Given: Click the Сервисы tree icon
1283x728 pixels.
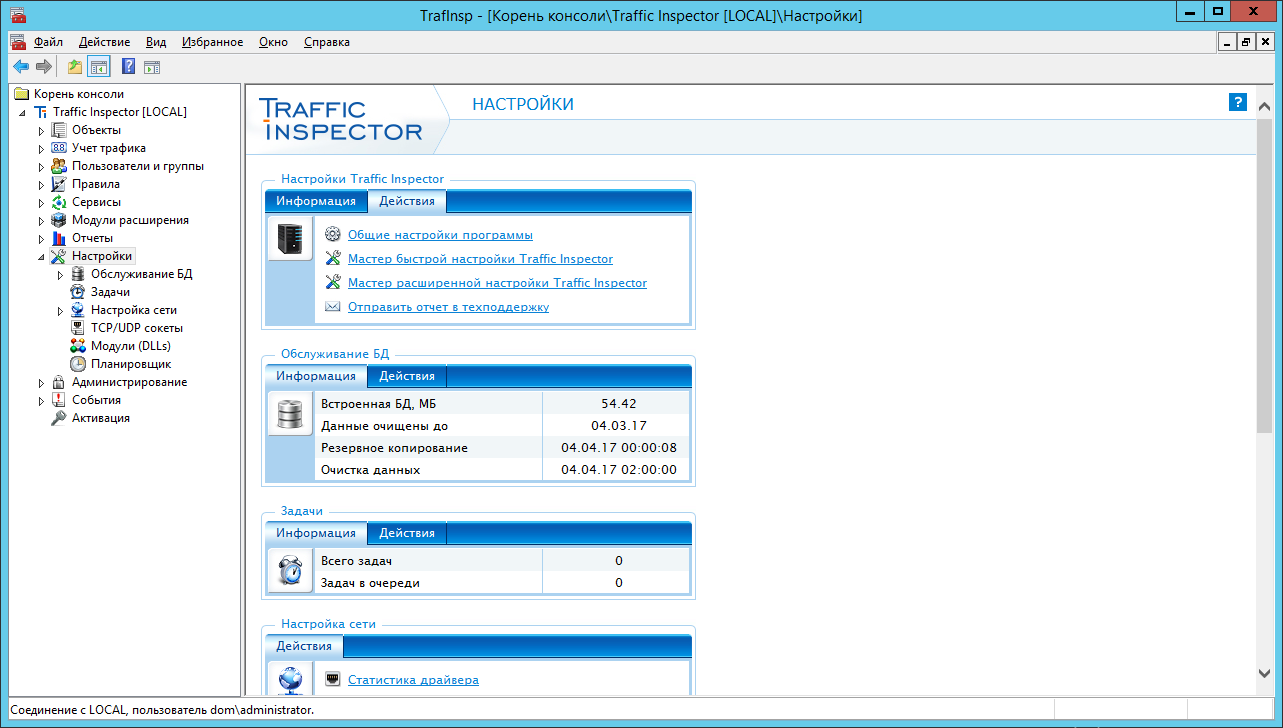Looking at the screenshot, I should 59,202.
